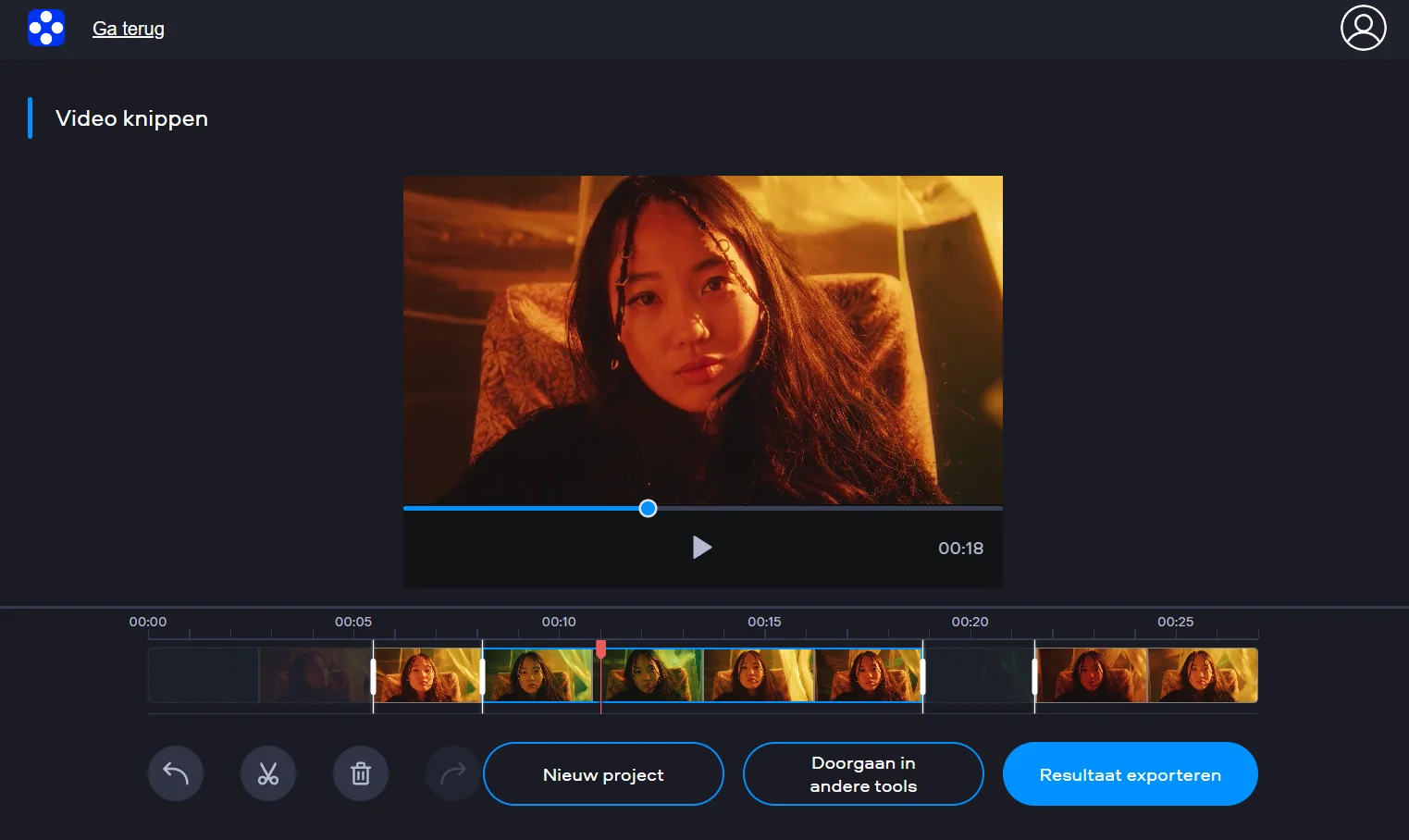Play the video preview
1409x840 pixels.
[x=702, y=548]
